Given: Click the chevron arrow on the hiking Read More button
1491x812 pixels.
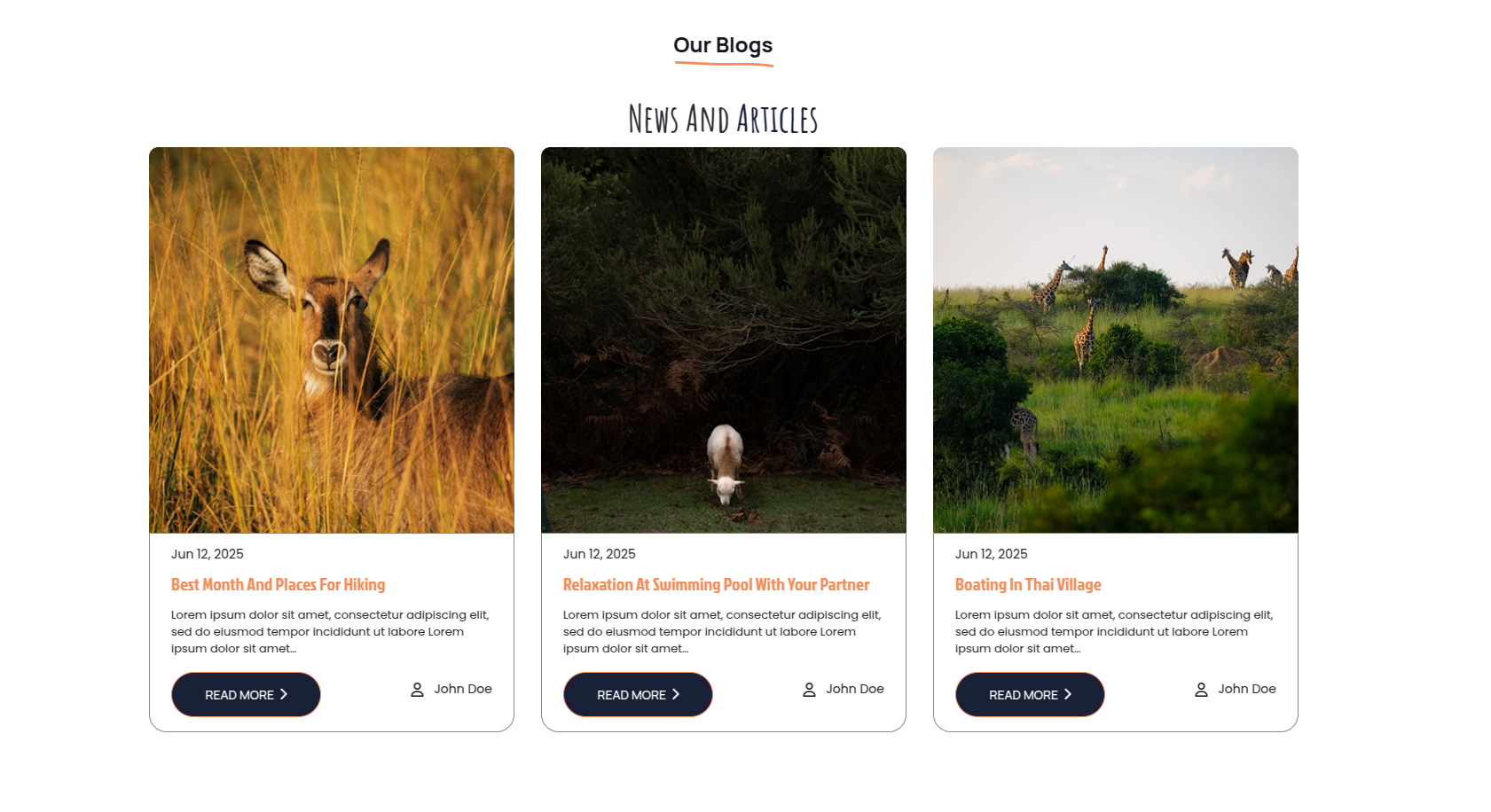Looking at the screenshot, I should tap(284, 694).
